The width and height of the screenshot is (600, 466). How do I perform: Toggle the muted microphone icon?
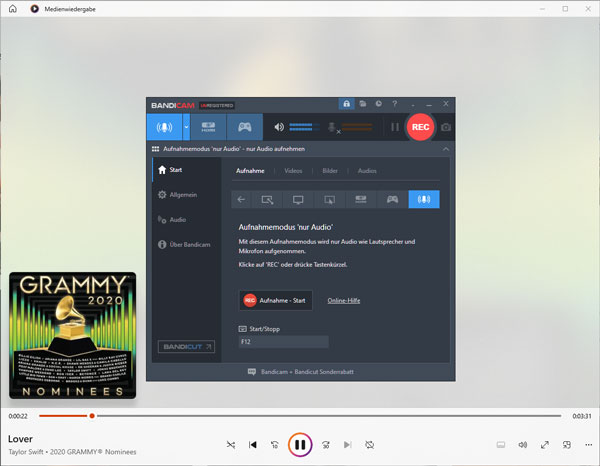(x=333, y=127)
